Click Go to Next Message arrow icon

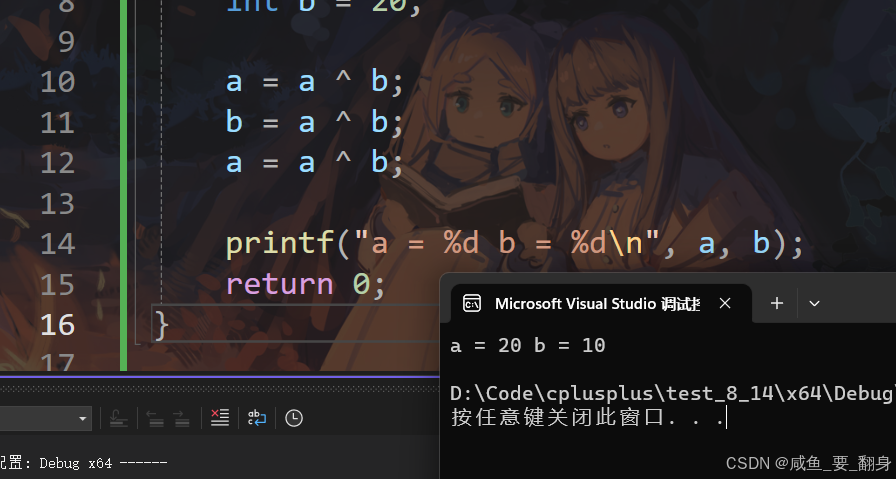coord(181,418)
